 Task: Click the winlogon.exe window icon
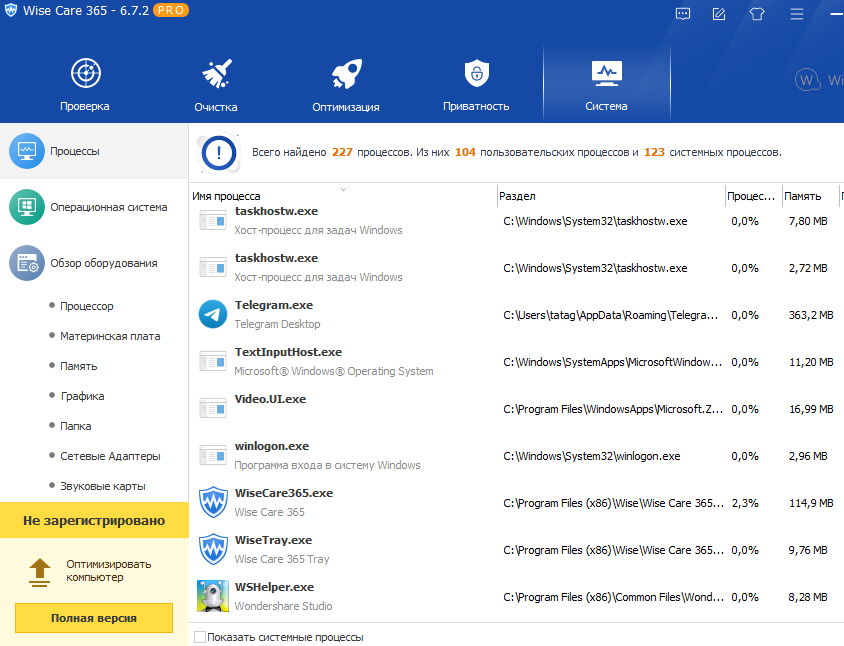pyautogui.click(x=213, y=455)
